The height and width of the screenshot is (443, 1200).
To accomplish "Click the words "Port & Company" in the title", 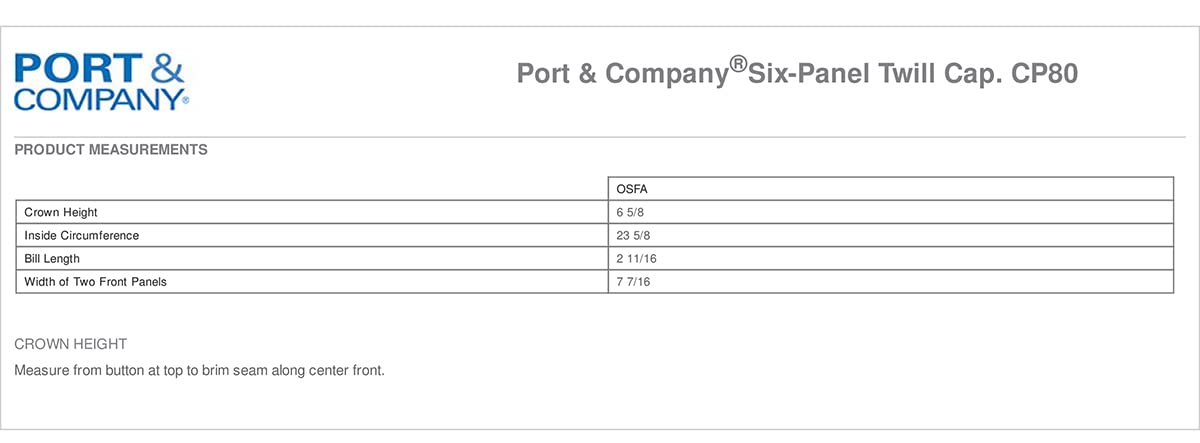I will (x=622, y=74).
